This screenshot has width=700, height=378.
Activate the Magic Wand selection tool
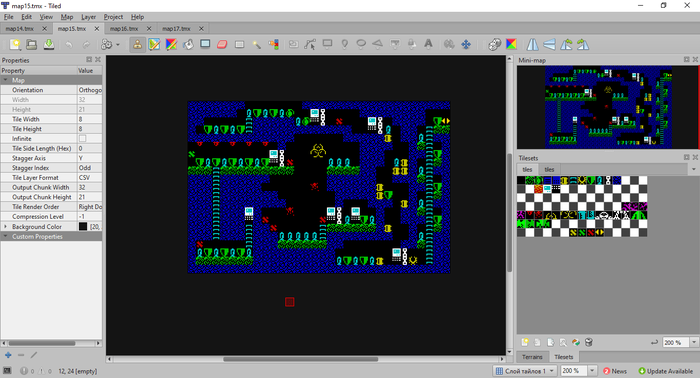click(x=256, y=44)
